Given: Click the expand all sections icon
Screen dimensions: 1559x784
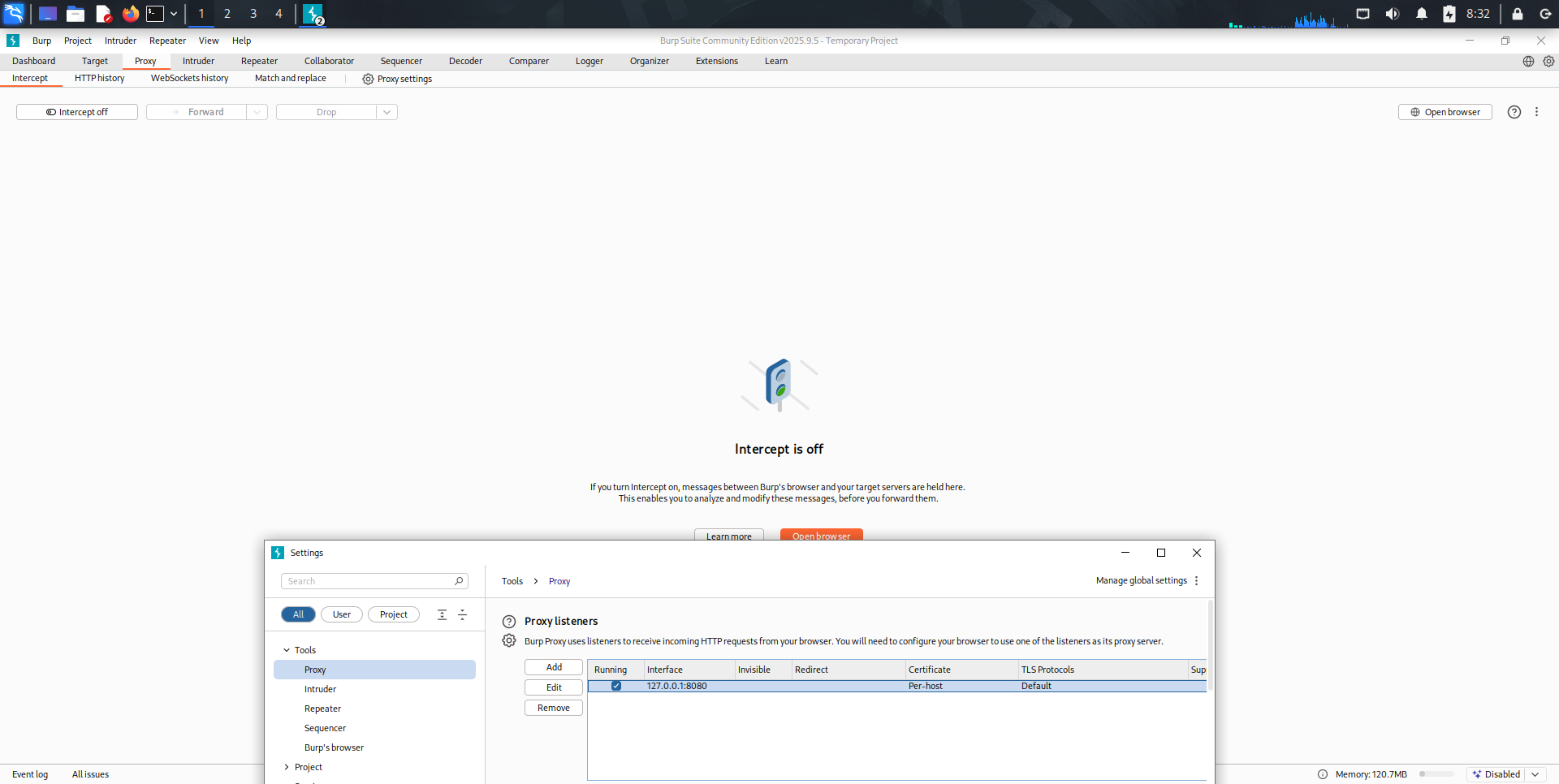Looking at the screenshot, I should tap(442, 614).
